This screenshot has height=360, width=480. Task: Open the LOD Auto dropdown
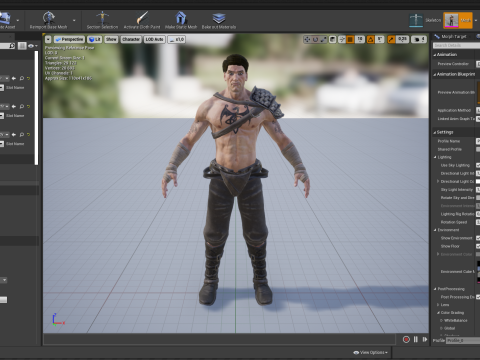(154, 39)
